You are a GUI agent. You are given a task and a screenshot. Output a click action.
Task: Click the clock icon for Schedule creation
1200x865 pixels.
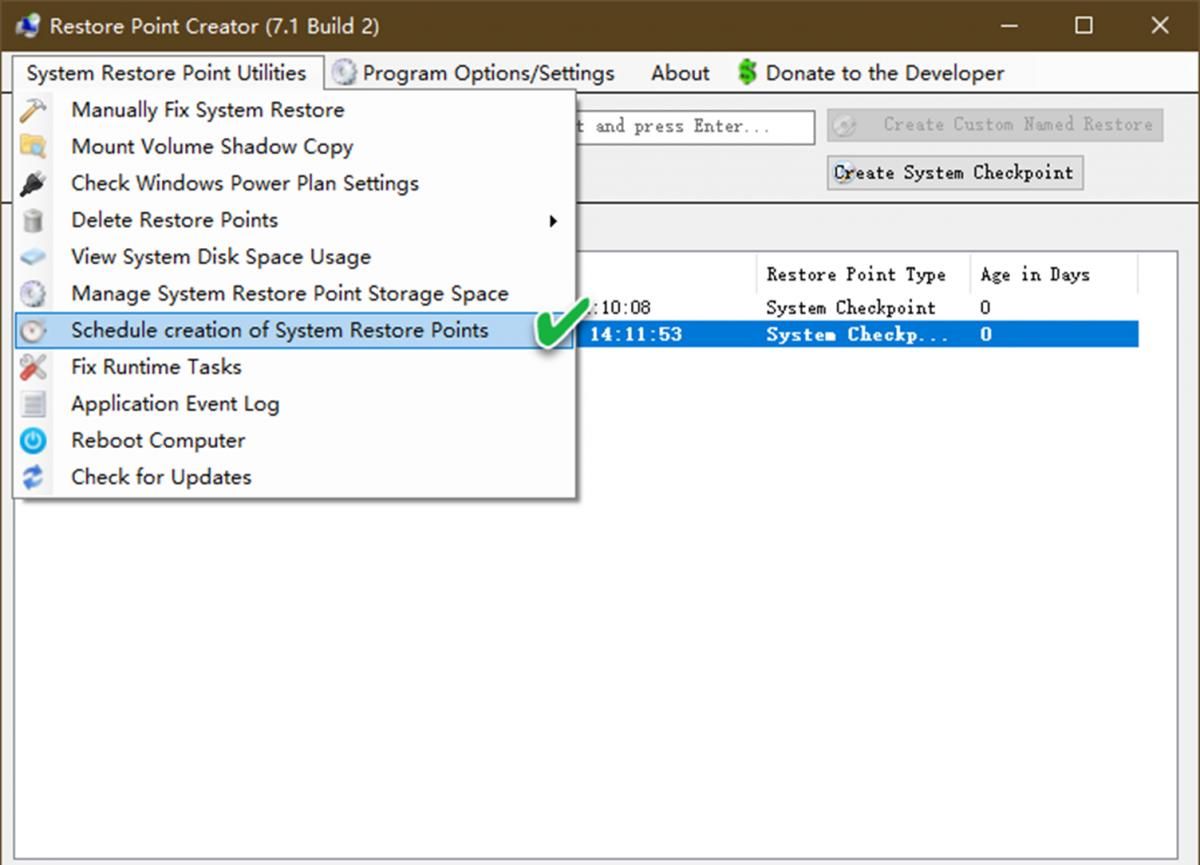pos(33,331)
